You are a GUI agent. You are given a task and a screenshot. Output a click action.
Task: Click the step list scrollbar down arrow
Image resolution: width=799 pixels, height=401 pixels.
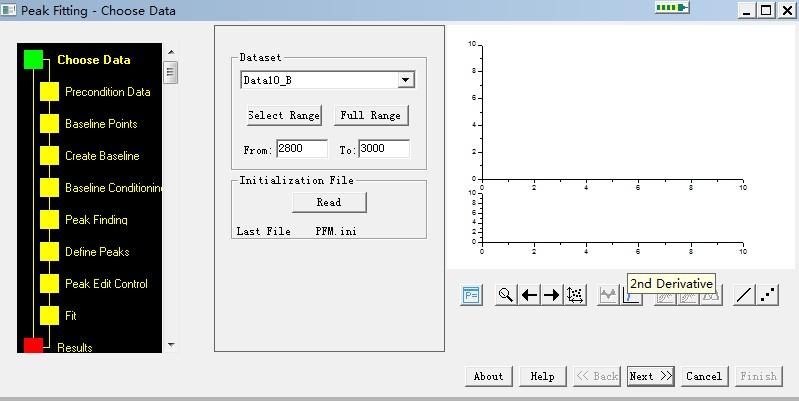[x=171, y=345]
